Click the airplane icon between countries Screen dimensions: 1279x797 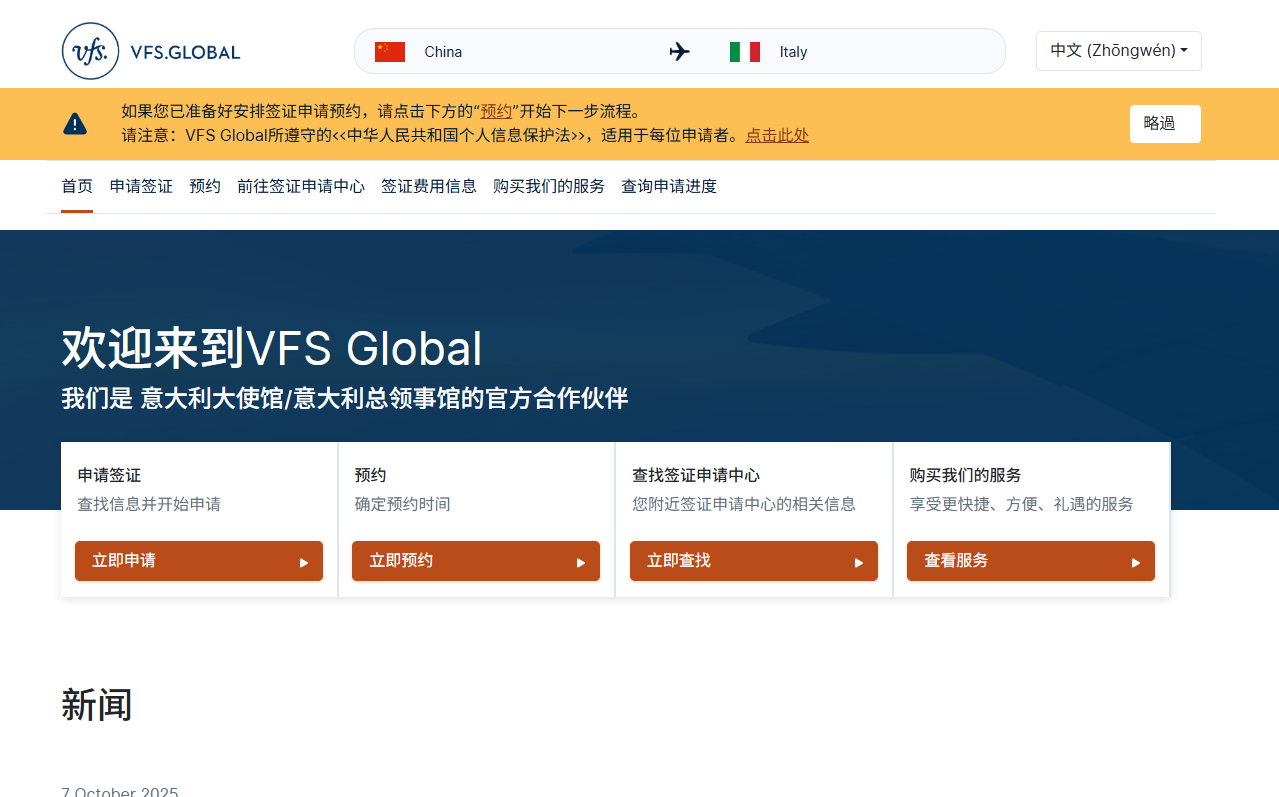[680, 52]
